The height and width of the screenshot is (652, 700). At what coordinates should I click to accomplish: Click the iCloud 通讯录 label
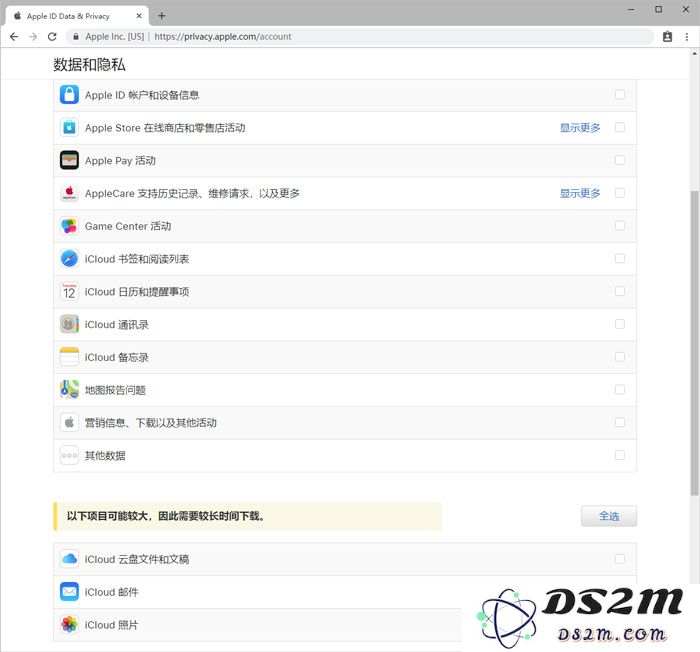tap(117, 325)
